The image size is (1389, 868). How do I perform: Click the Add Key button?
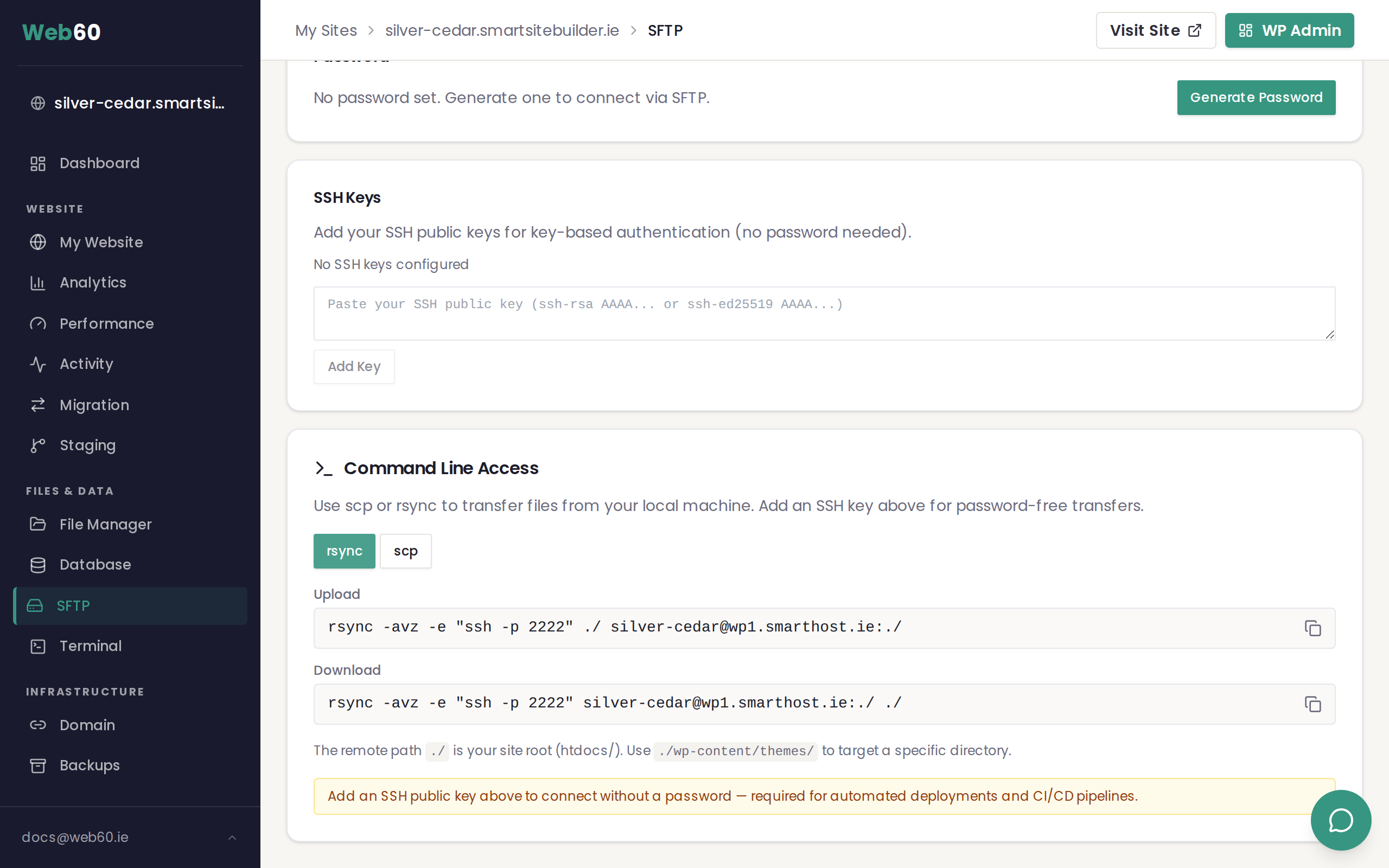pos(354,366)
